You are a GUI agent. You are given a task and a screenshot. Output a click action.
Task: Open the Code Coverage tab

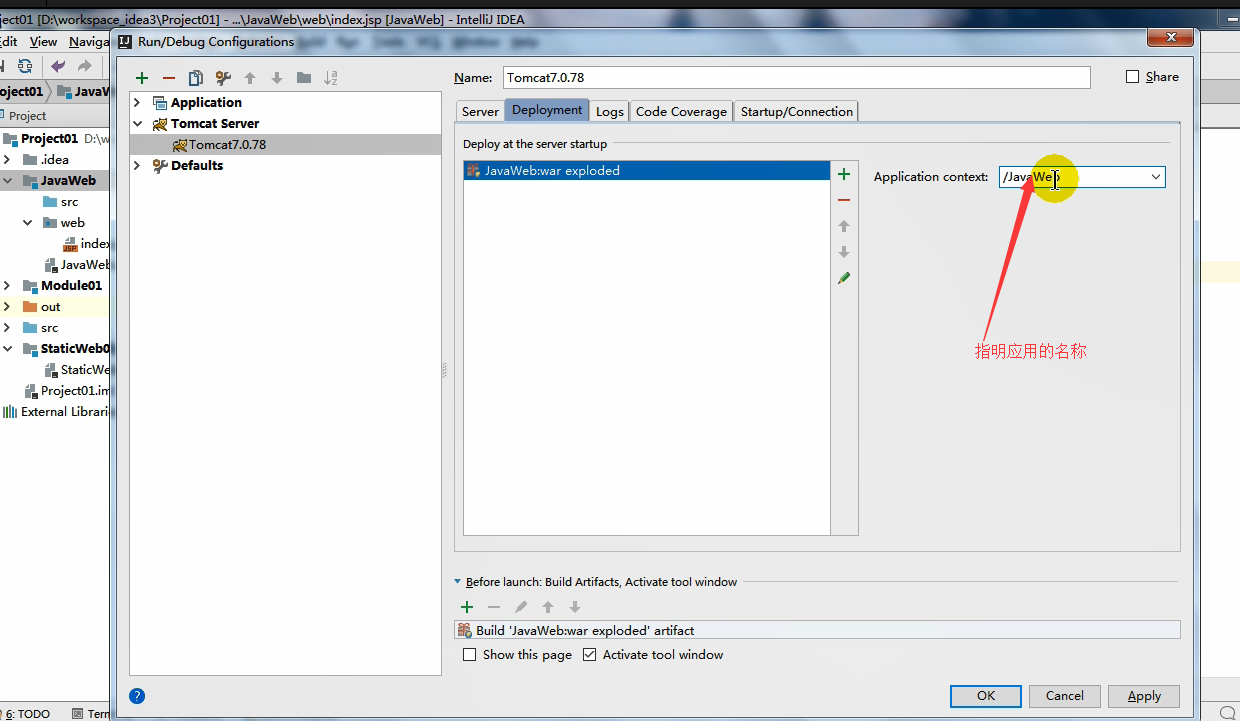pyautogui.click(x=681, y=111)
